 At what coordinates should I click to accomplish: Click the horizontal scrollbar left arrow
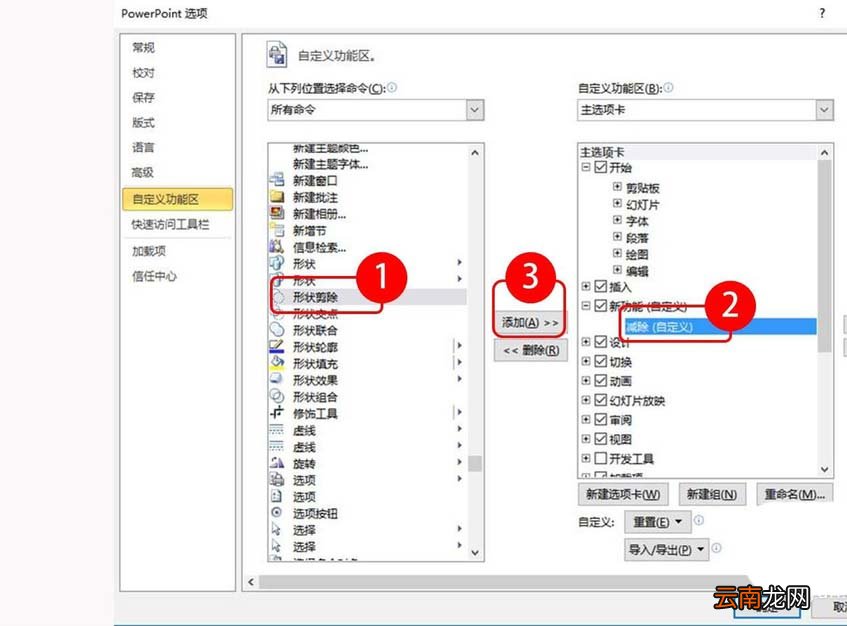point(251,582)
